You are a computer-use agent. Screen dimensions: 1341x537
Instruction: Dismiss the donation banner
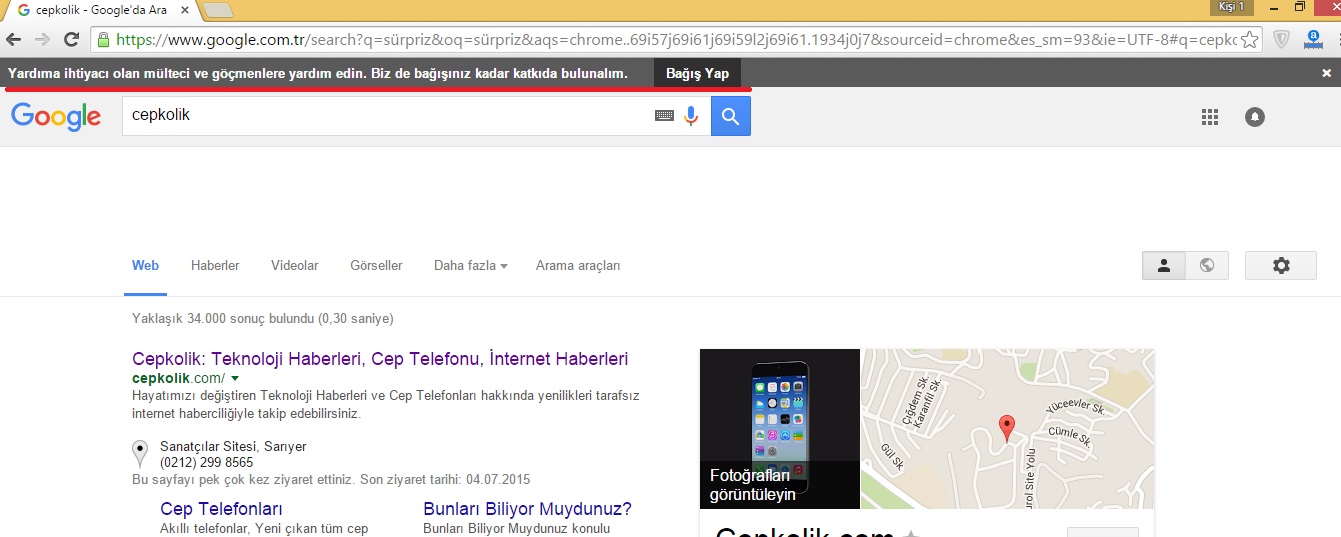click(x=1326, y=73)
